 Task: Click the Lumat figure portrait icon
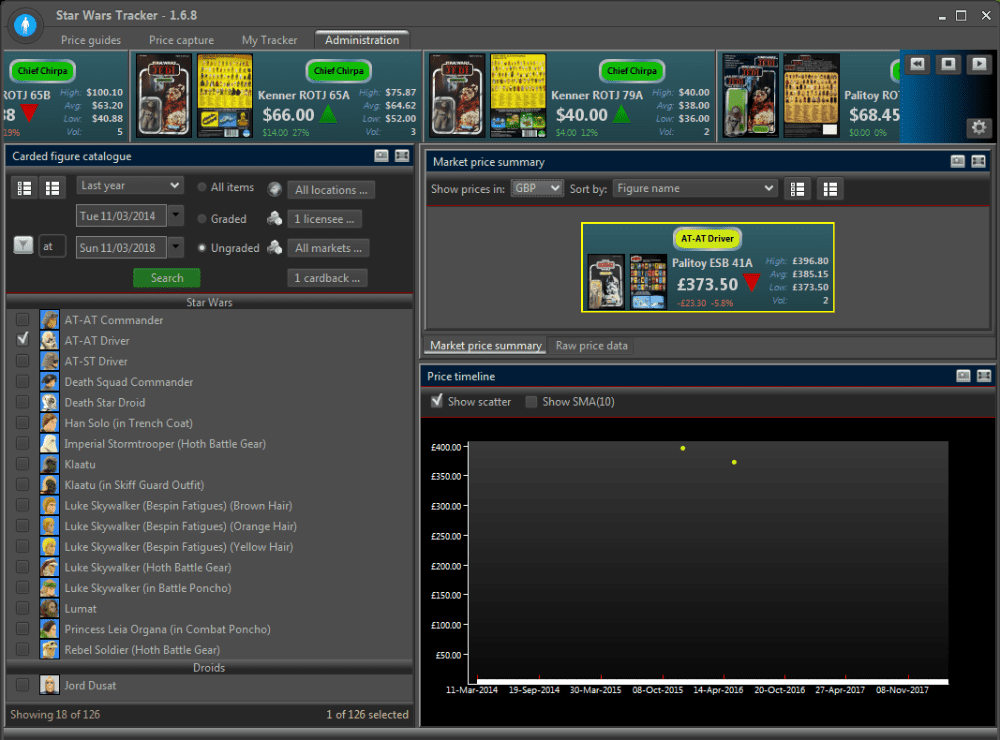[x=49, y=608]
